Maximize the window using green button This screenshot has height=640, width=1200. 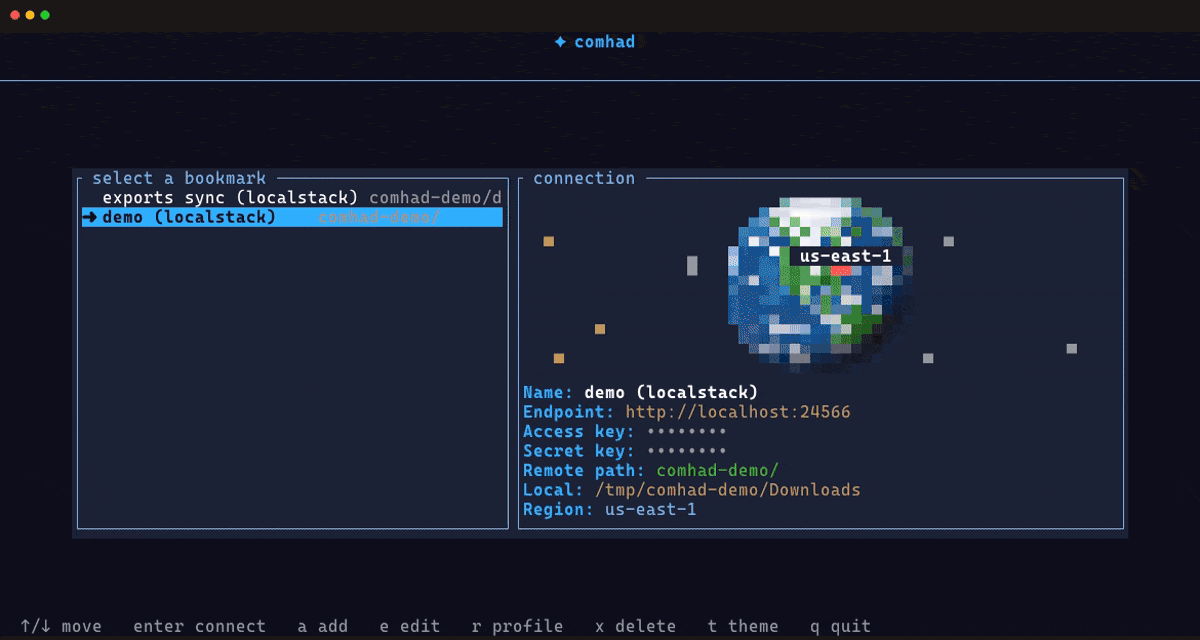[x=45, y=15]
